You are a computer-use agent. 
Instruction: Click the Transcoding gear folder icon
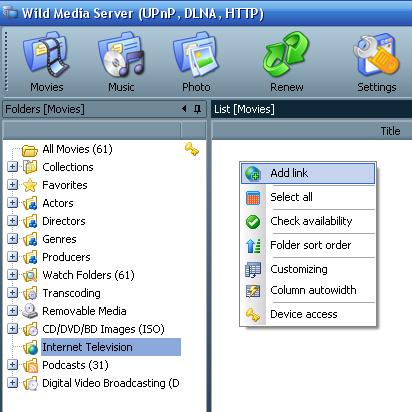pos(30,293)
